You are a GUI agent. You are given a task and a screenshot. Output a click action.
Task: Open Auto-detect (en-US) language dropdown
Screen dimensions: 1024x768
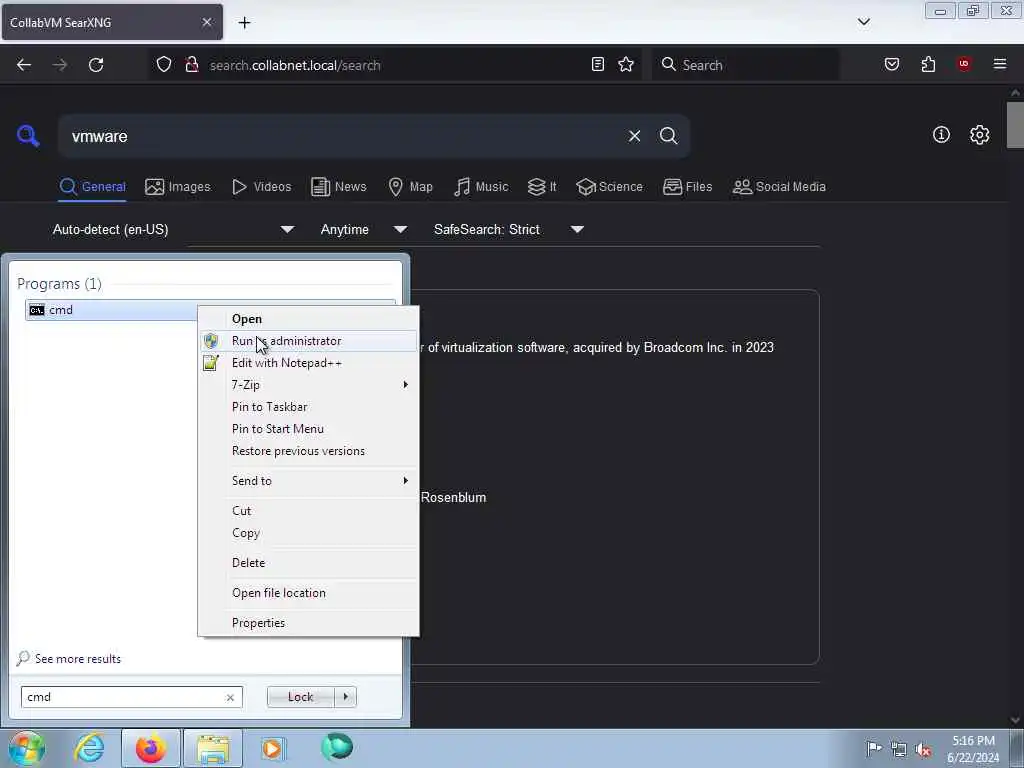tap(173, 229)
